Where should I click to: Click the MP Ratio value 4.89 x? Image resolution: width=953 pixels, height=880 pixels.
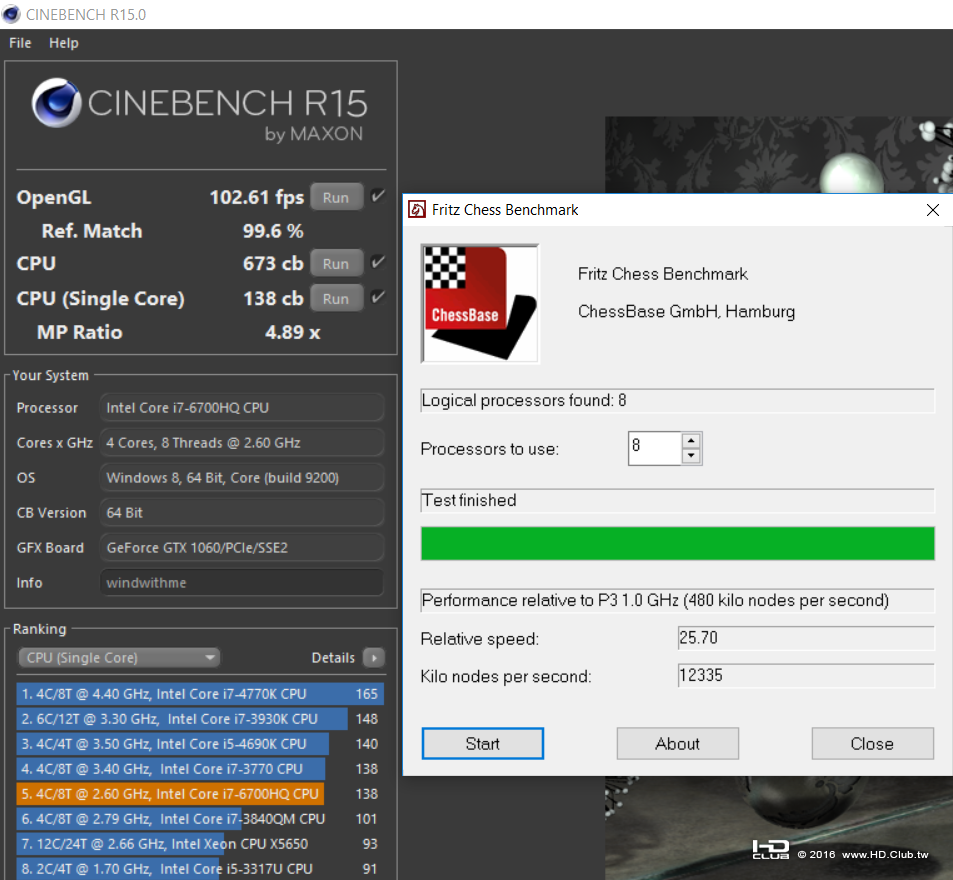point(292,332)
